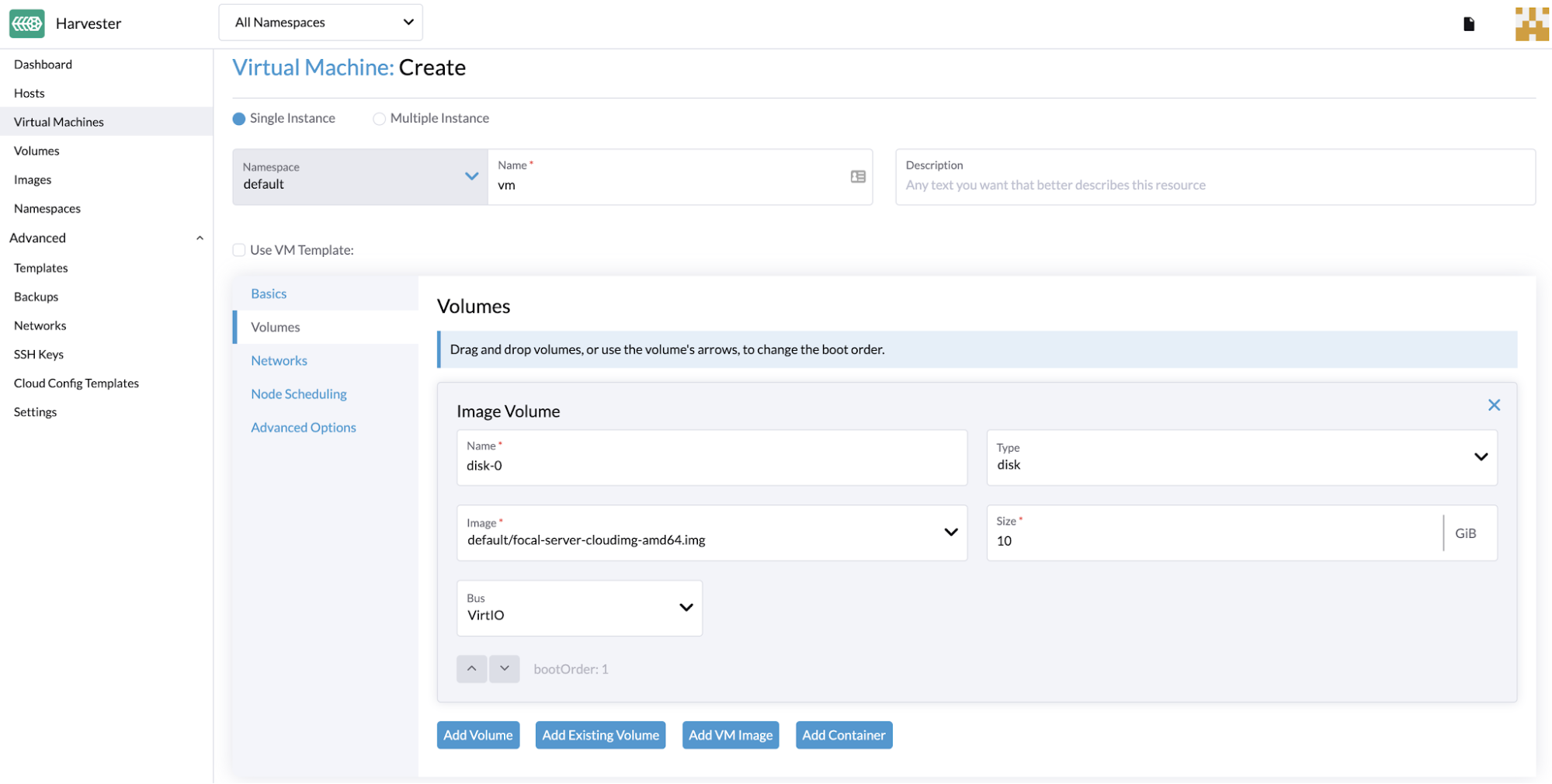Collapse the Advanced sidebar section
The image size is (1552, 784).
(x=200, y=238)
